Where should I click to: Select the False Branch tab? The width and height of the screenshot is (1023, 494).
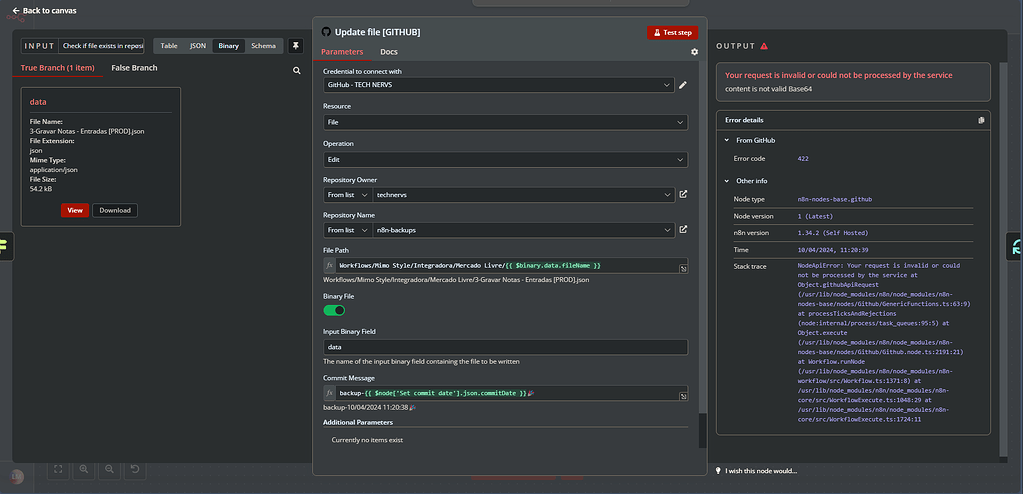pyautogui.click(x=134, y=68)
